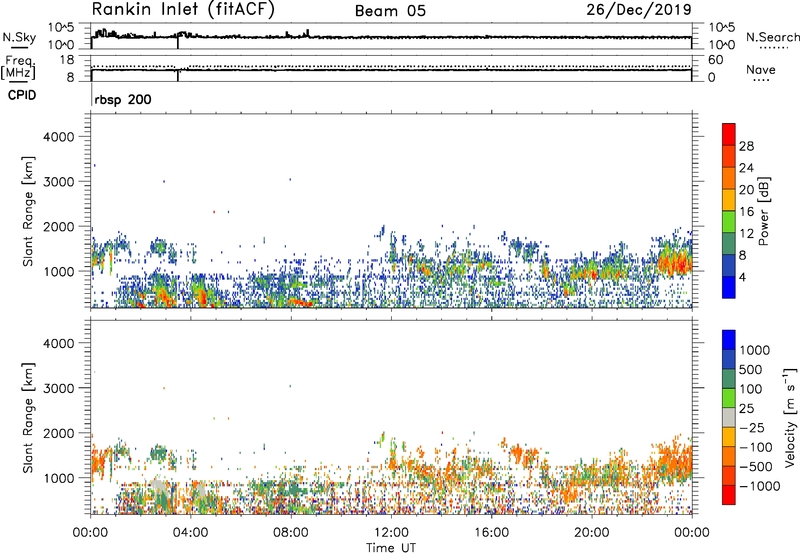Click the 'Velocity [m s-1]' colorbar label
This screenshot has height=554, width=800.
[790, 417]
